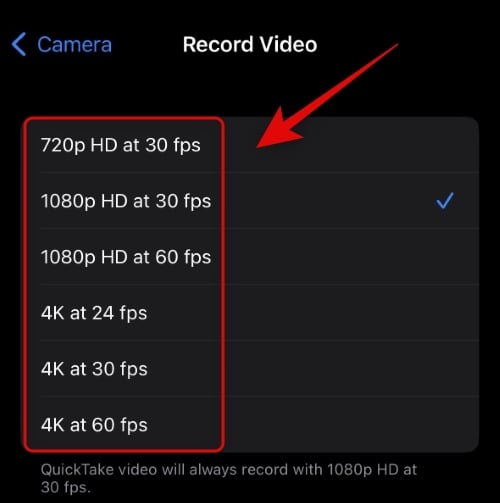Set video quality to 4K at 60 fps
This screenshot has width=500, height=503.
(252, 425)
